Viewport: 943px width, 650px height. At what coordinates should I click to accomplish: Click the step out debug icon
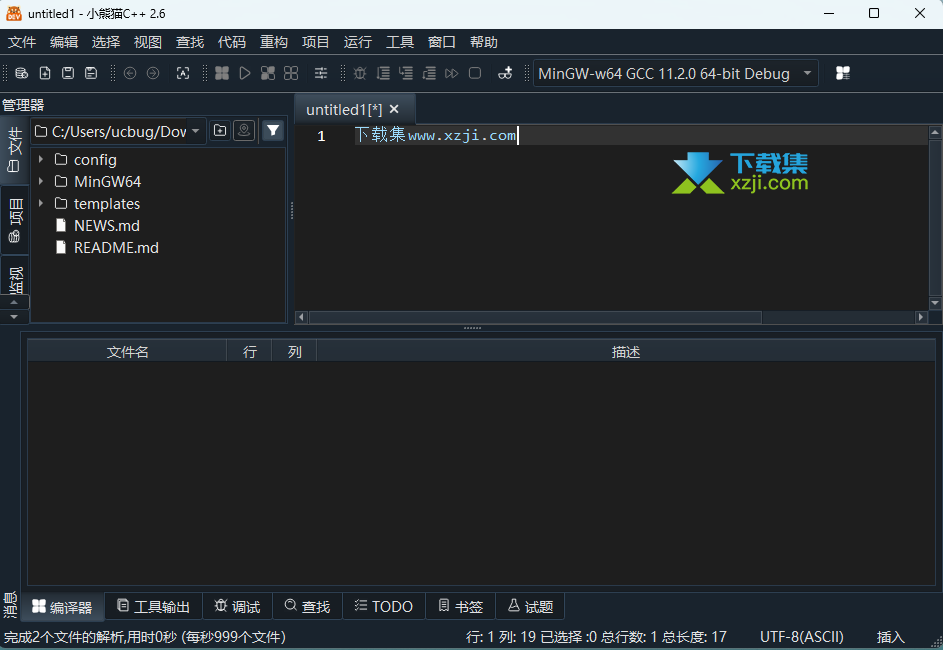coord(429,73)
